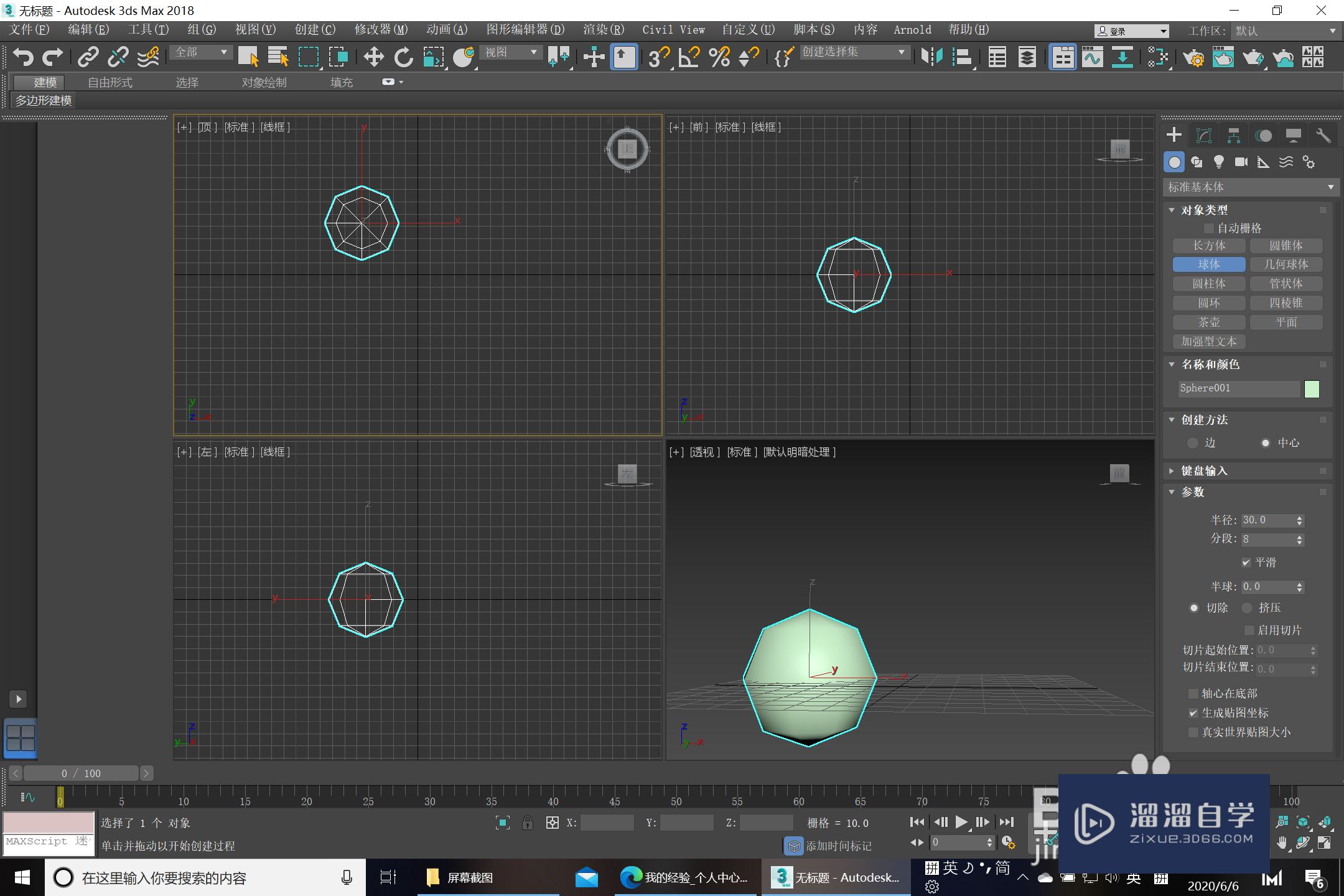This screenshot has width=1344, height=896.
Task: Check the 轴心在底部 checkbox
Action: coord(1193,693)
